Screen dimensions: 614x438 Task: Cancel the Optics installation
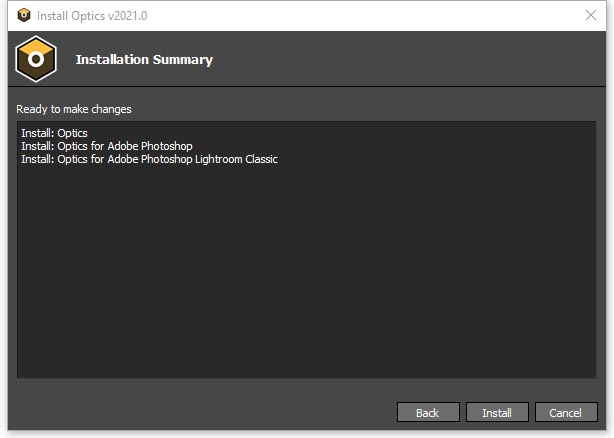566,412
